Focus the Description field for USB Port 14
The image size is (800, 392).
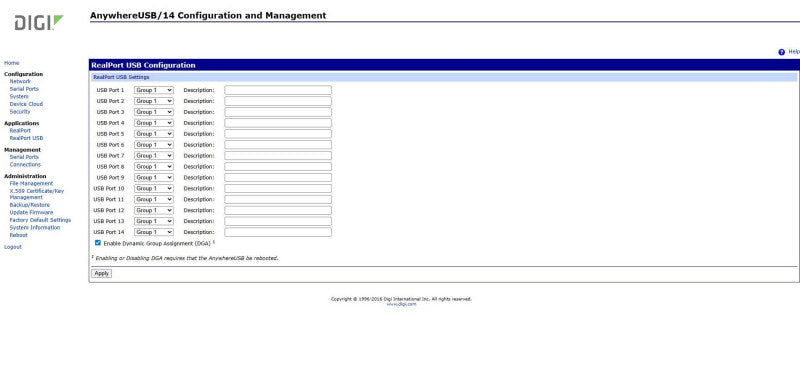[278, 232]
